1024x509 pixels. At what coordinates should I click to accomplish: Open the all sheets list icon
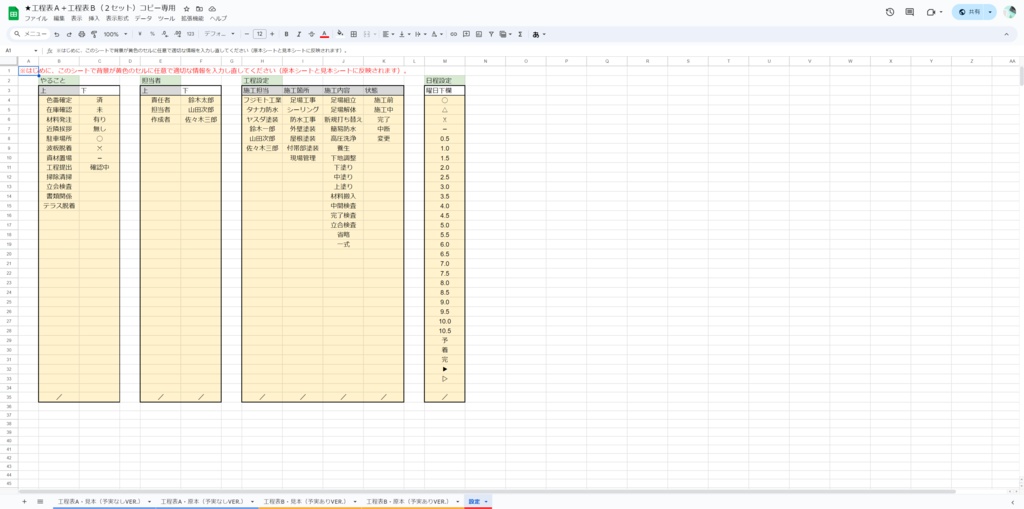click(40, 501)
